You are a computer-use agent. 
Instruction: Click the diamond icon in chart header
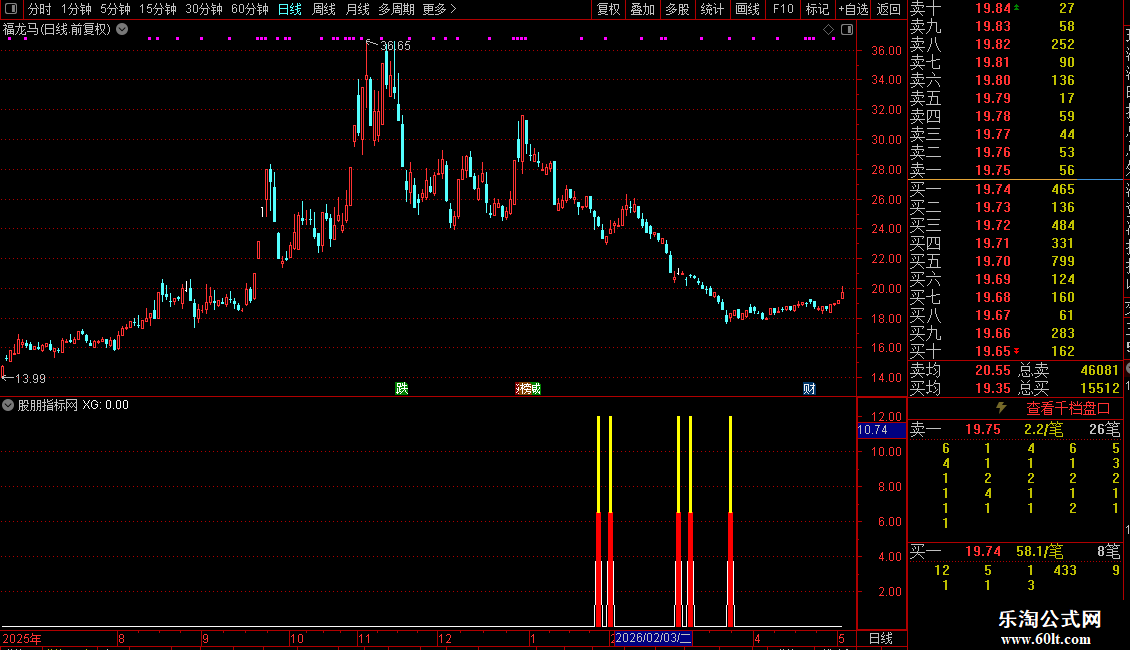click(828, 30)
